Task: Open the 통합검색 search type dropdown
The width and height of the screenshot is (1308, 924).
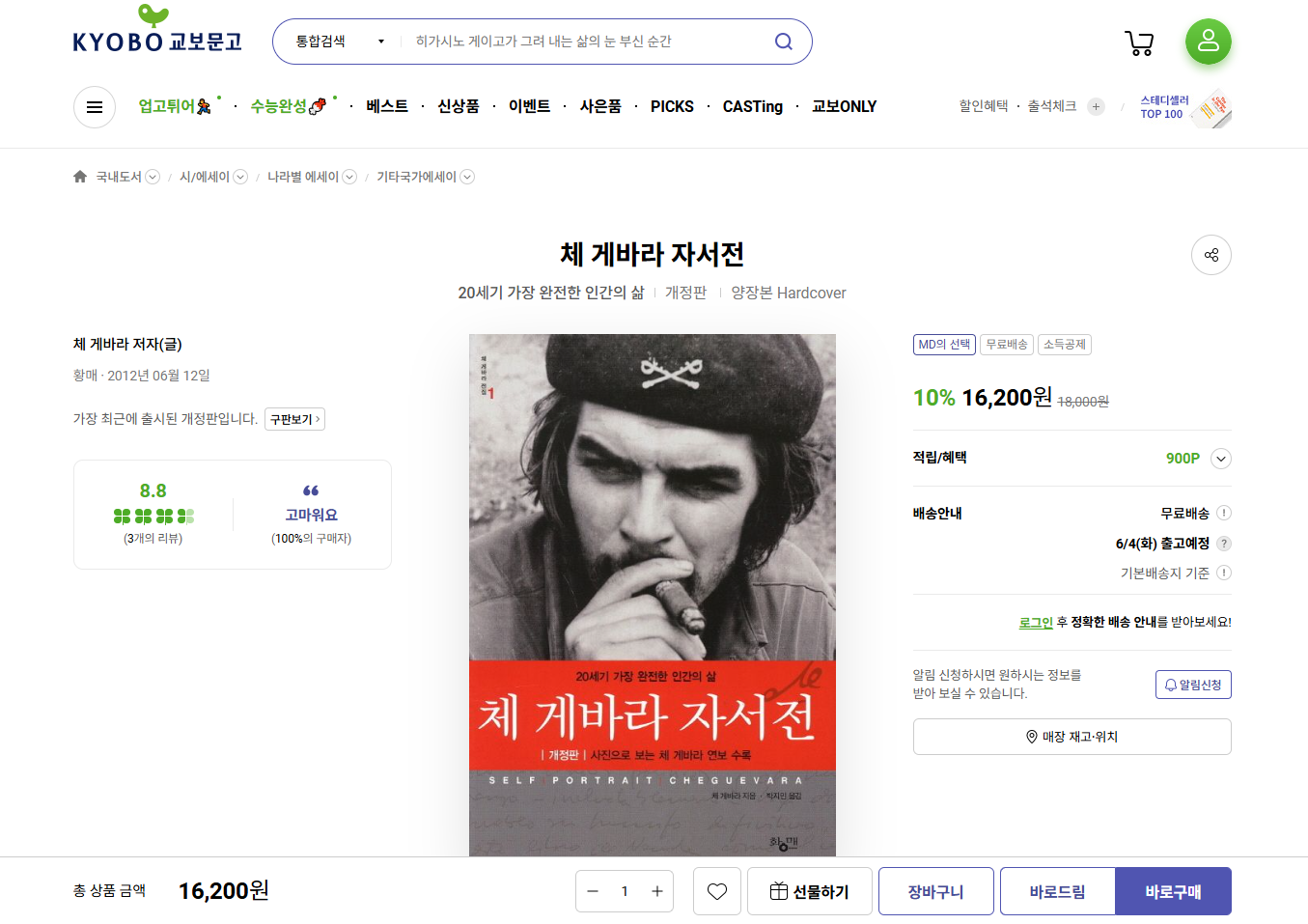Action: (x=340, y=42)
